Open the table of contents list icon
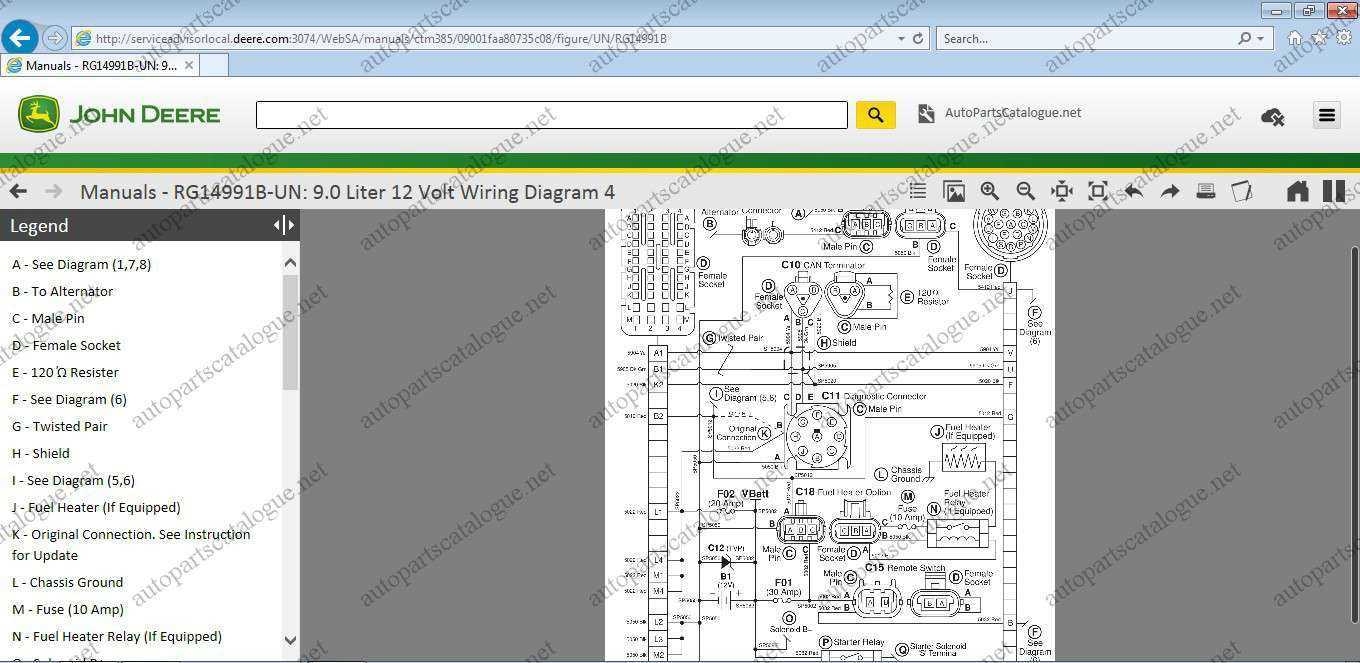This screenshot has width=1360, height=663. point(917,191)
